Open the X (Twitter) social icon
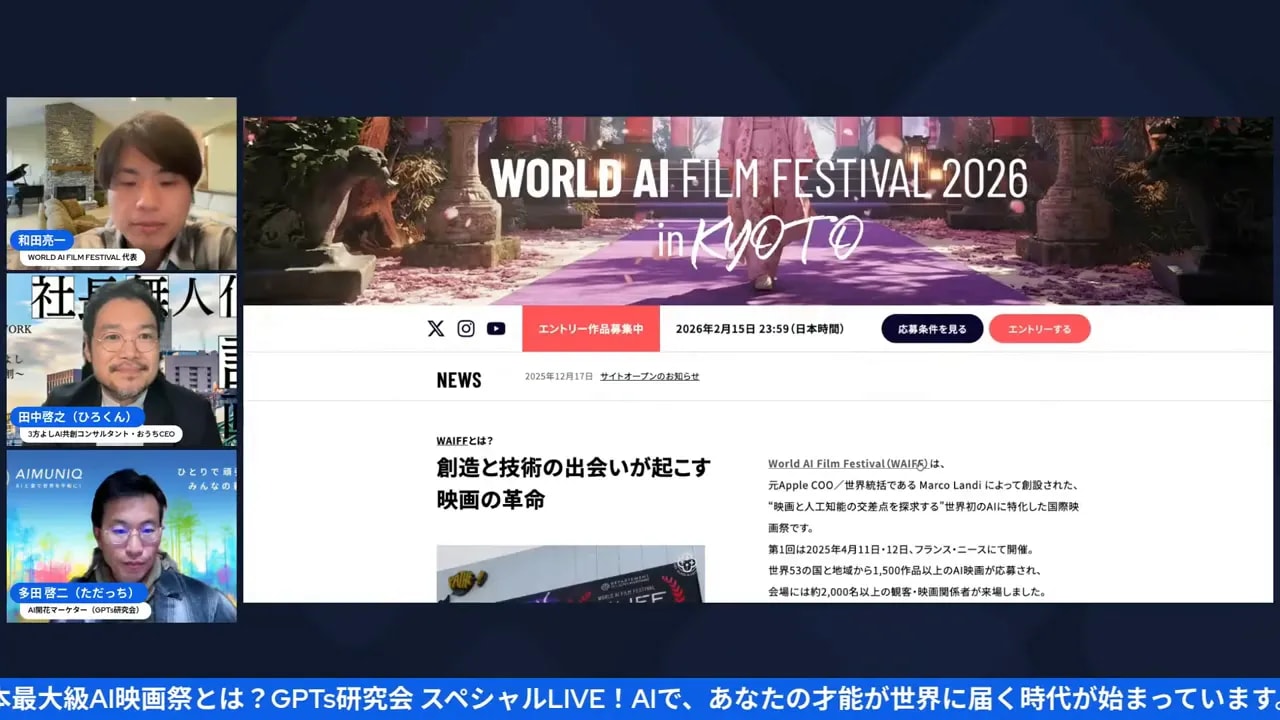Screen dimensions: 1280x720 (436, 328)
